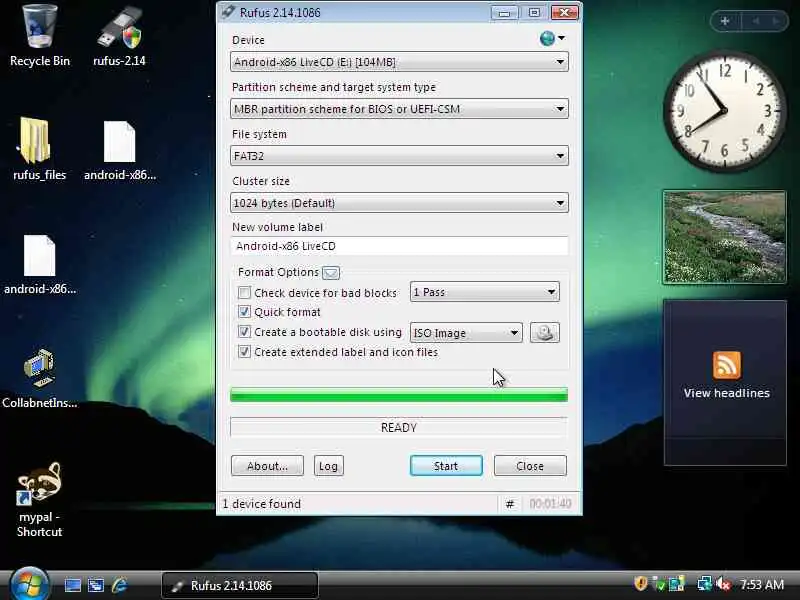Click sidebar next gadgets page arrow
This screenshot has width=800, height=600.
[776, 21]
